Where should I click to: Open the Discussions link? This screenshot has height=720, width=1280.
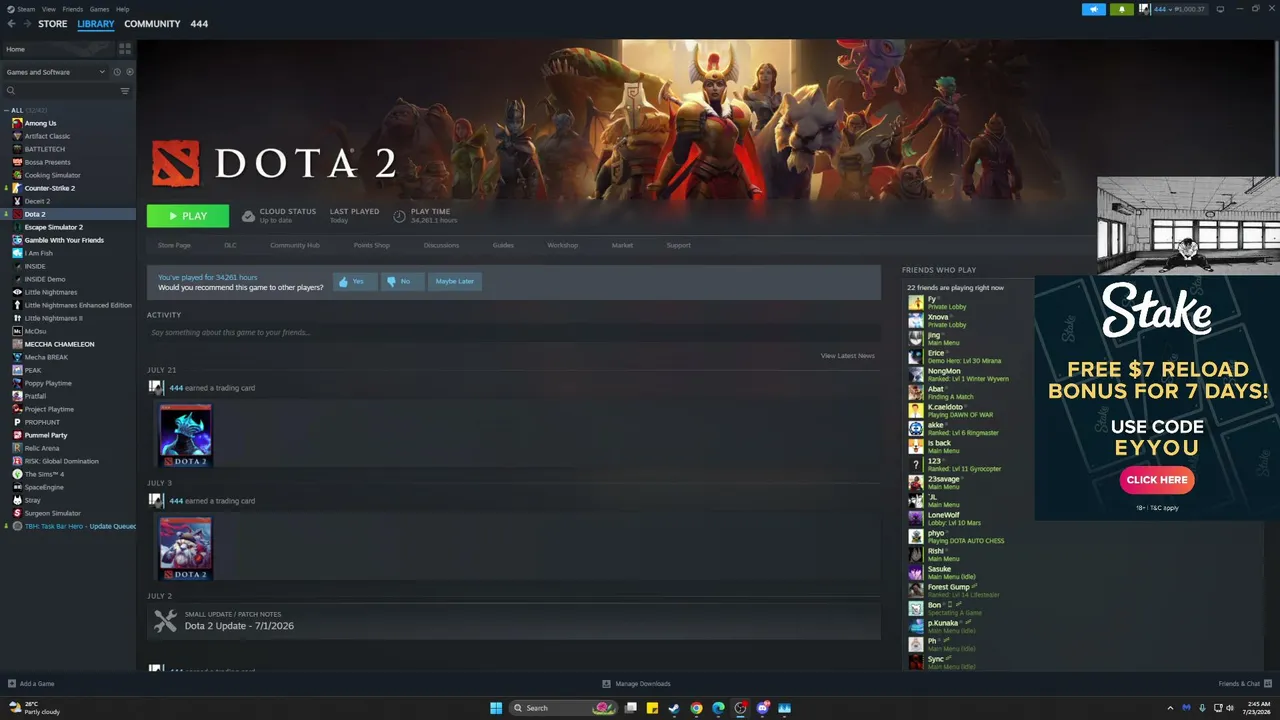(441, 245)
